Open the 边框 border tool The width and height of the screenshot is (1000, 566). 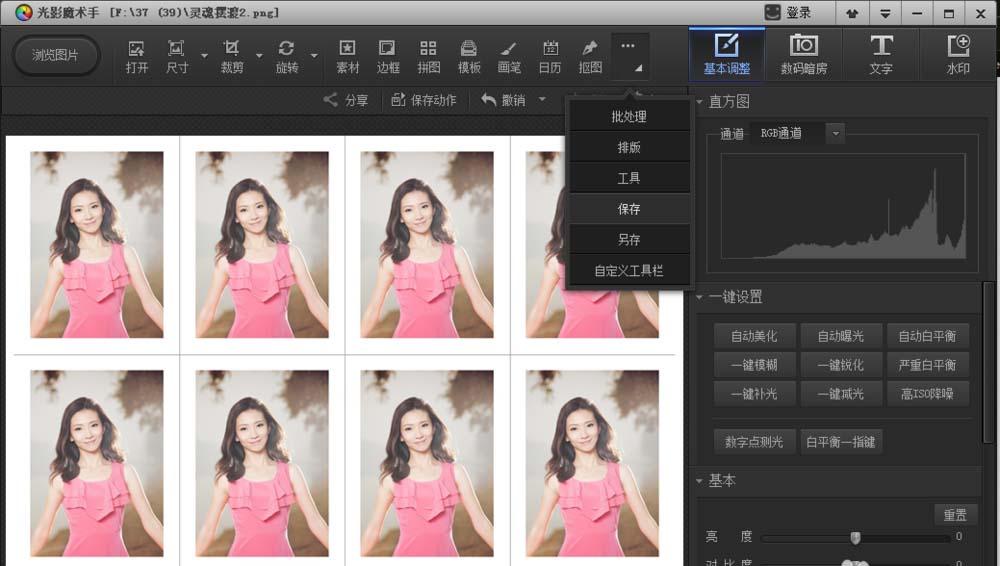point(388,56)
